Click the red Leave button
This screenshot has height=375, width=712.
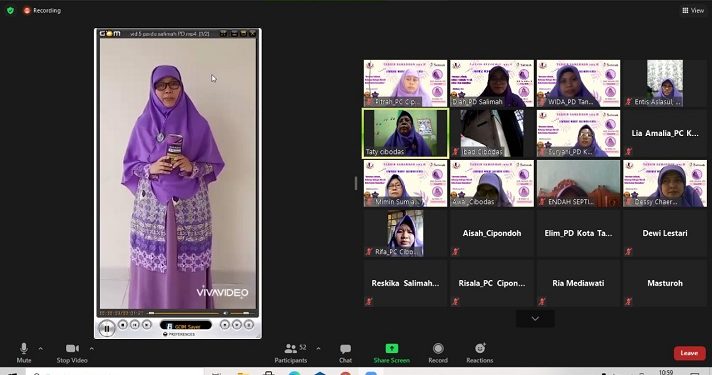689,353
